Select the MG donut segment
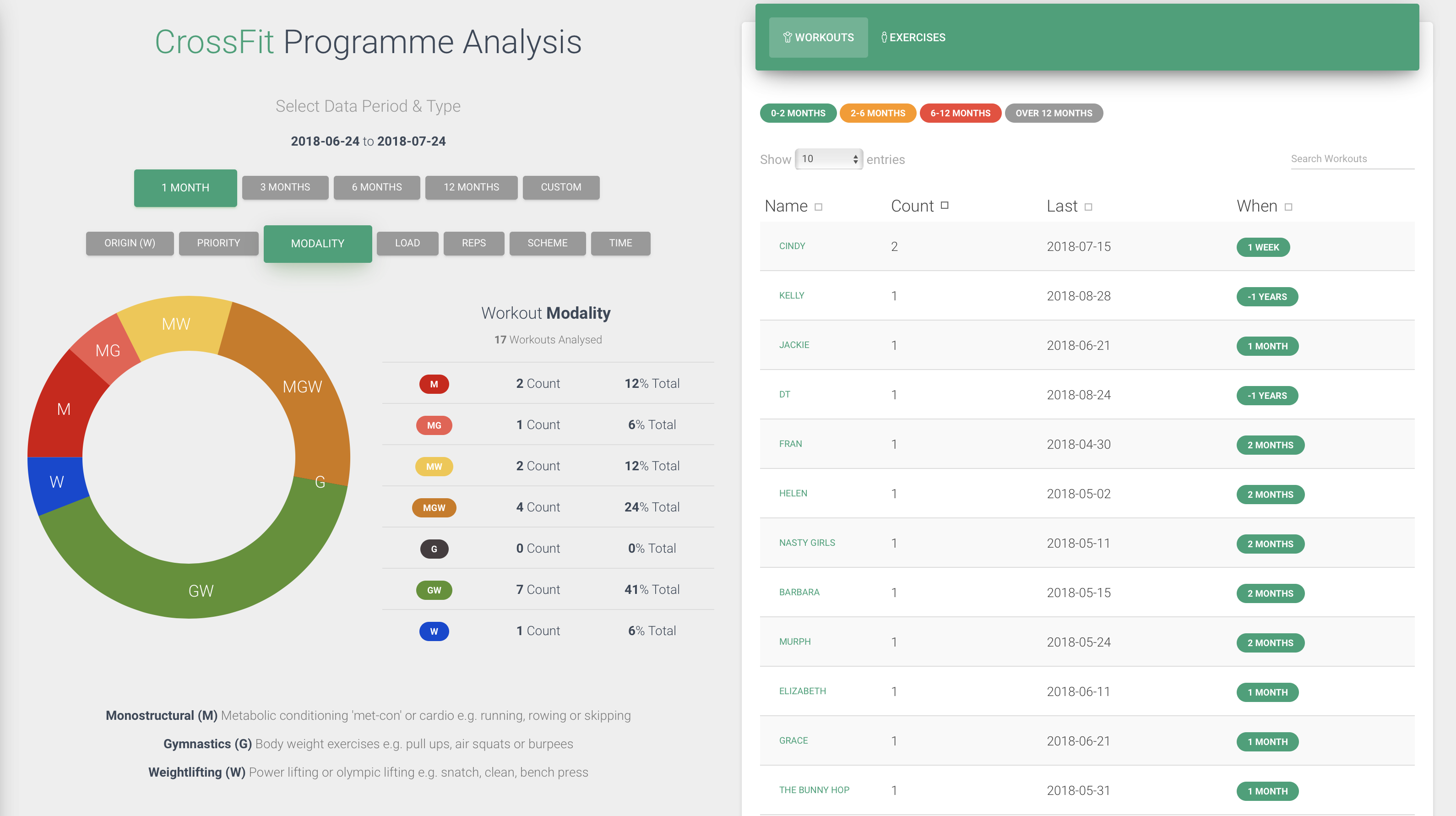1456x816 pixels. tap(108, 351)
